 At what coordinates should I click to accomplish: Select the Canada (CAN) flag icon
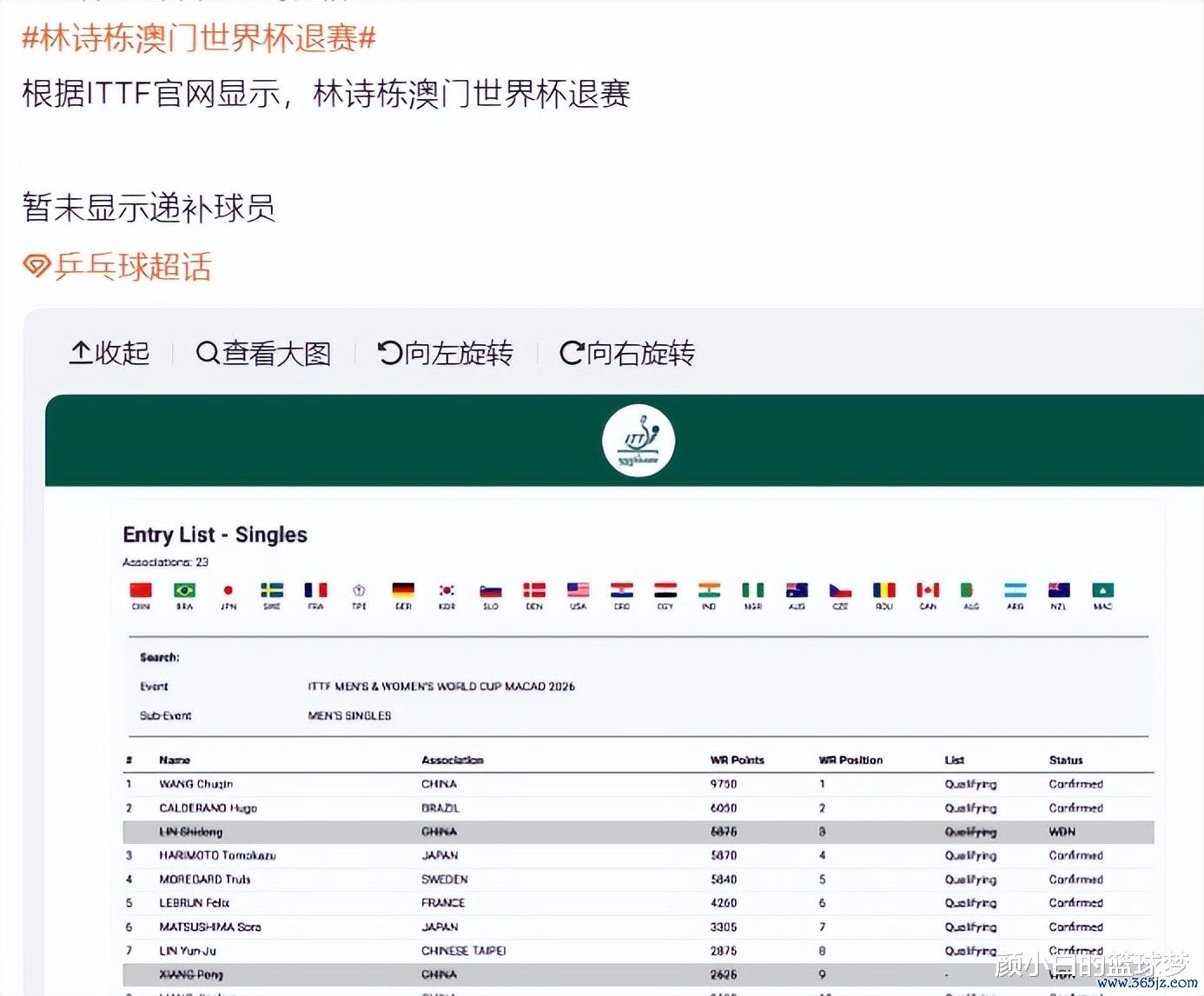click(x=928, y=591)
